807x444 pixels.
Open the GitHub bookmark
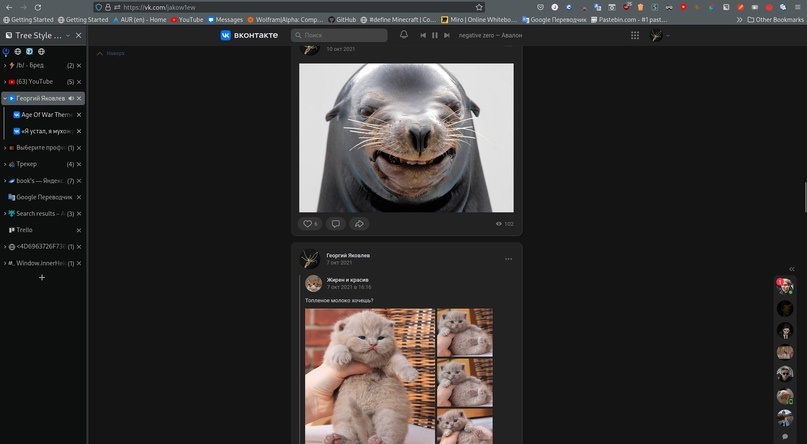coord(342,20)
